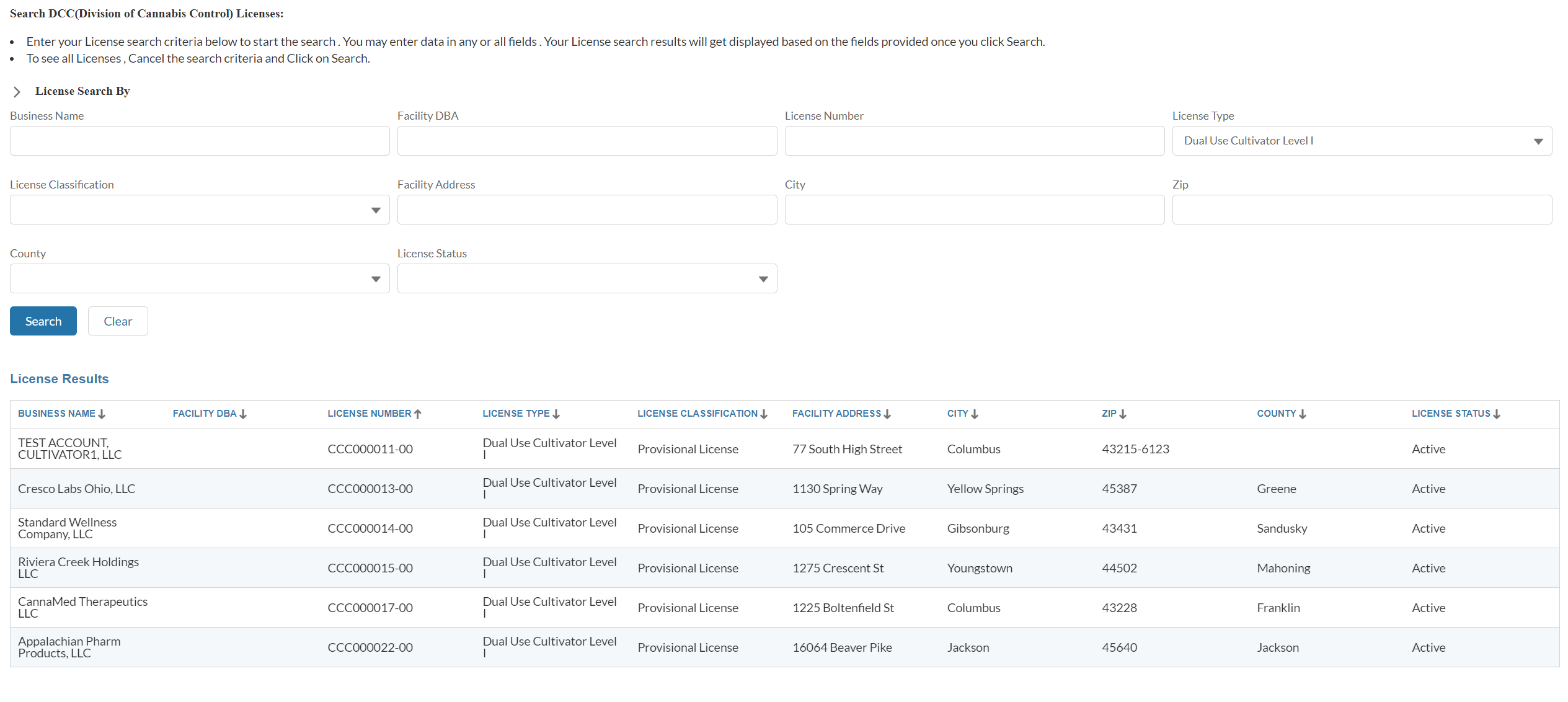Open the County dropdown
The width and height of the screenshot is (1568, 702).
tap(200, 278)
